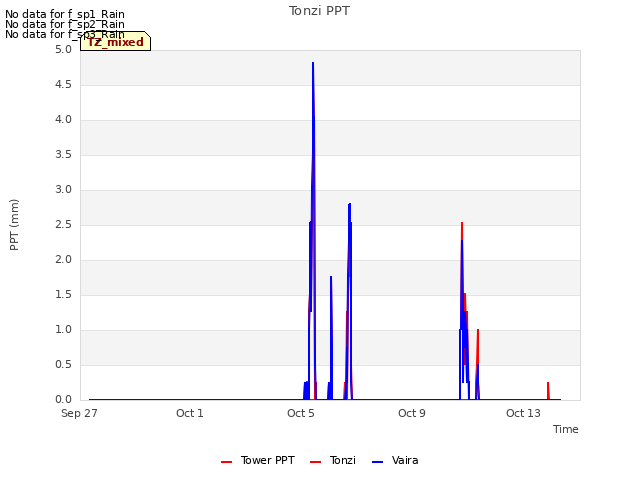
Task: Click the 'No data for f_sp2_Rain' message
Action: pyautogui.click(x=65, y=24)
